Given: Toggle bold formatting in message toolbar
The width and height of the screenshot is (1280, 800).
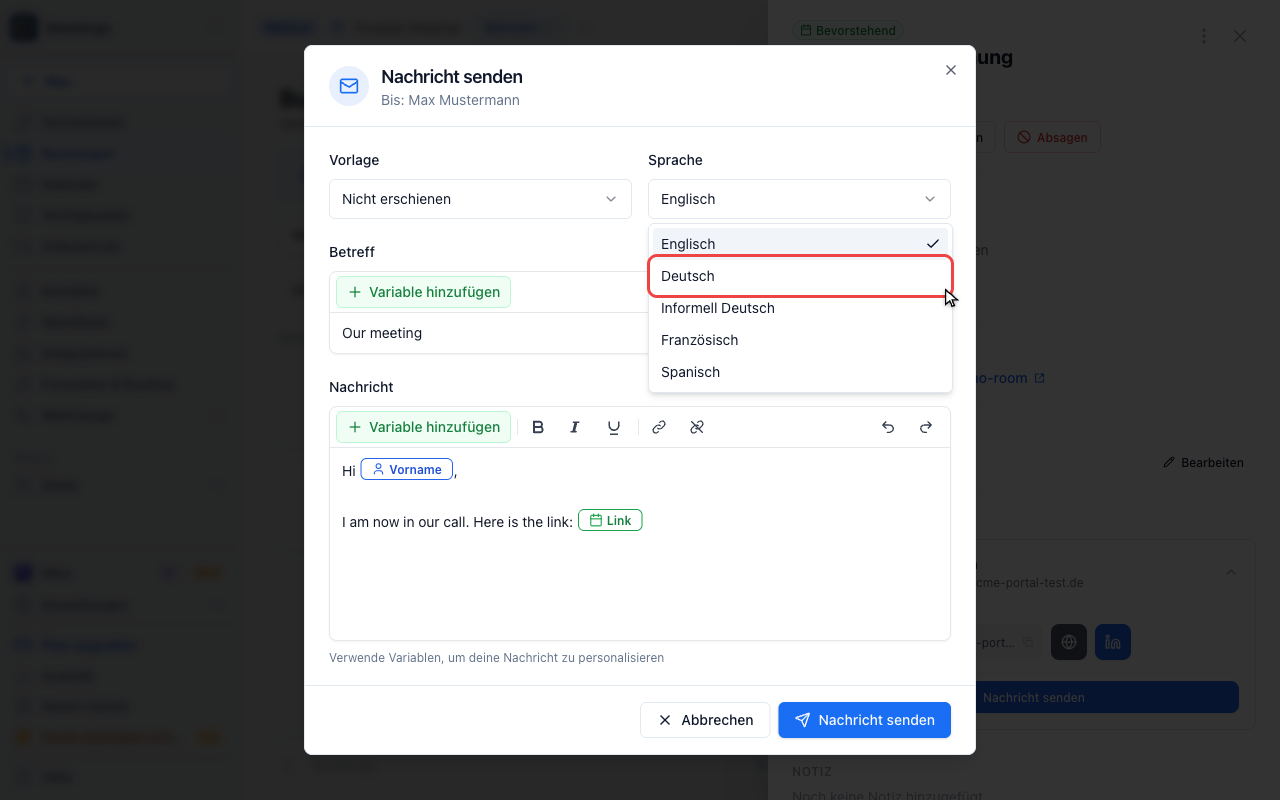Looking at the screenshot, I should 538,427.
